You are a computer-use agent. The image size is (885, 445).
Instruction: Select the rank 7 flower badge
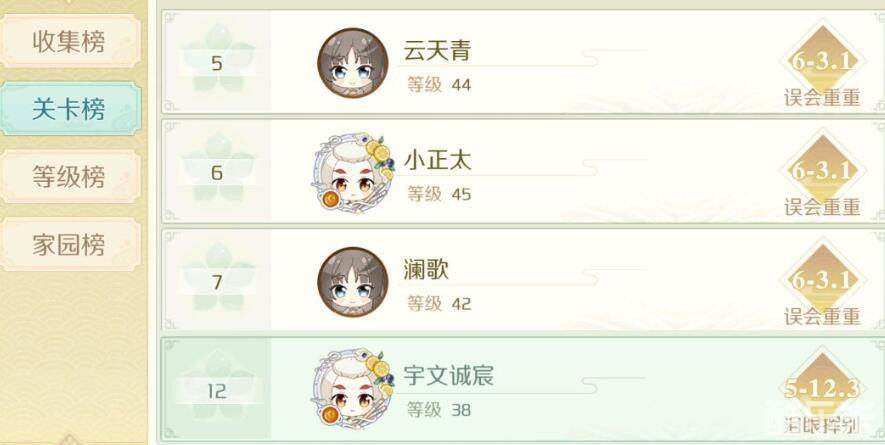coord(217,279)
